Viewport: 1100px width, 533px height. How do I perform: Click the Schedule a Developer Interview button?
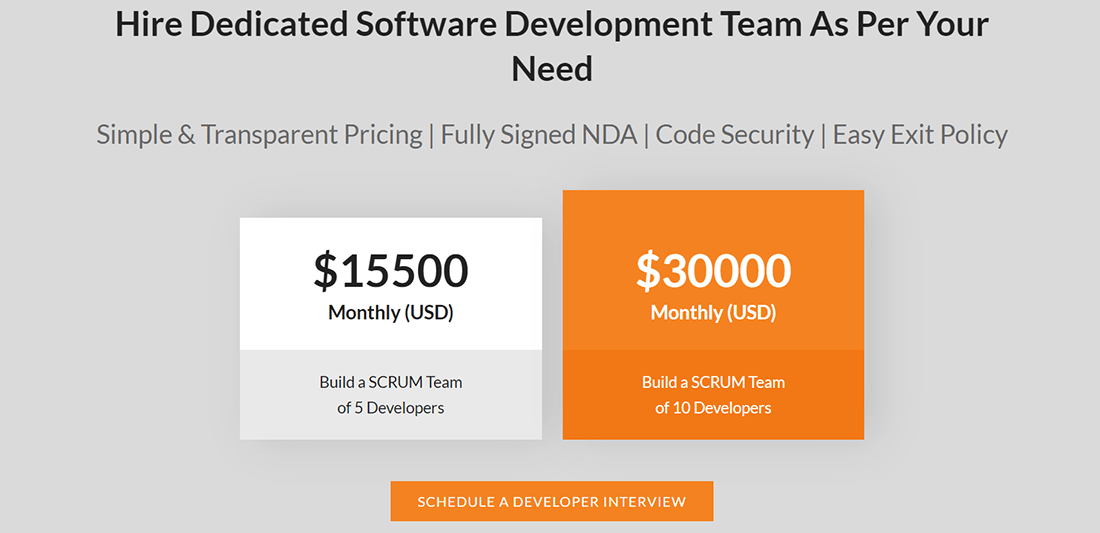tap(551, 501)
